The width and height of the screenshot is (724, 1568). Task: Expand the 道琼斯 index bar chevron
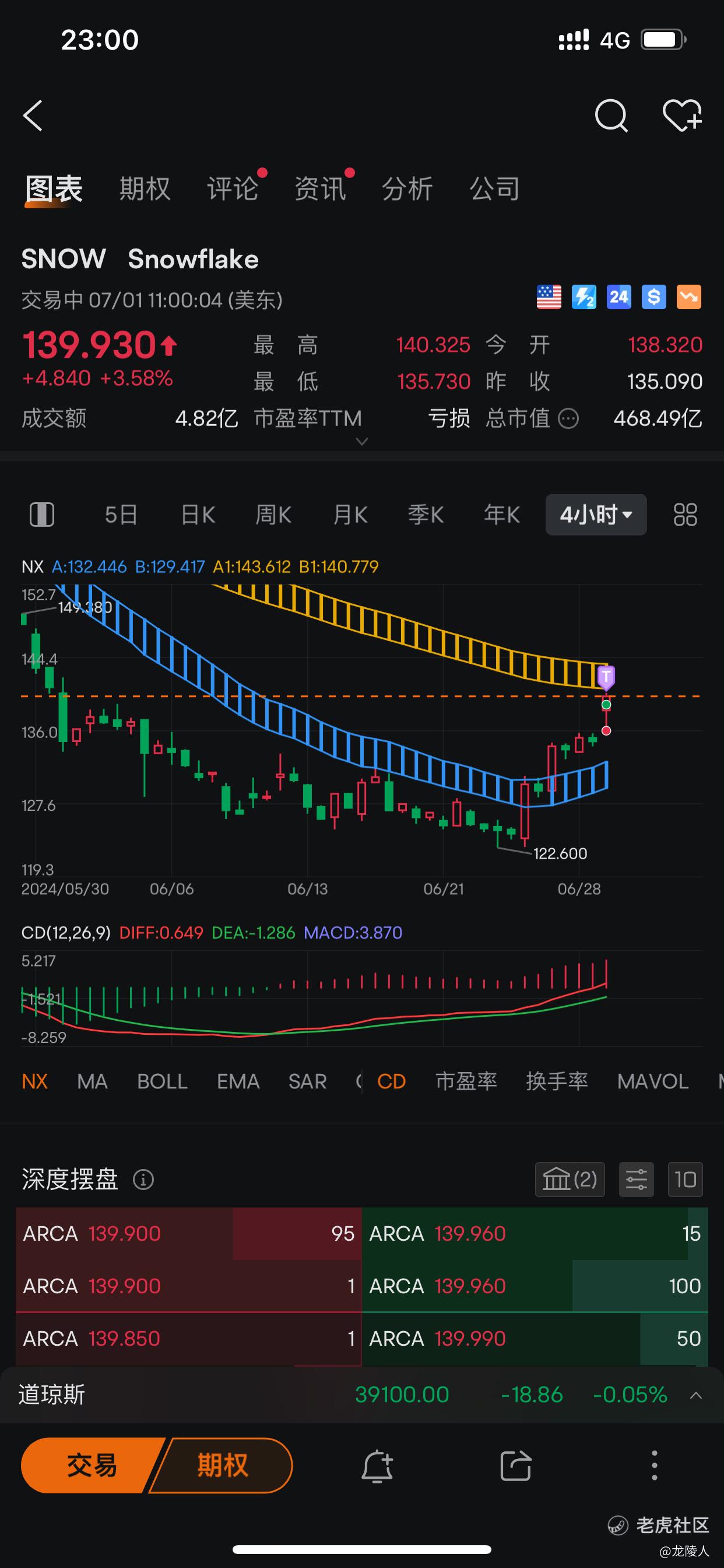[x=696, y=1395]
